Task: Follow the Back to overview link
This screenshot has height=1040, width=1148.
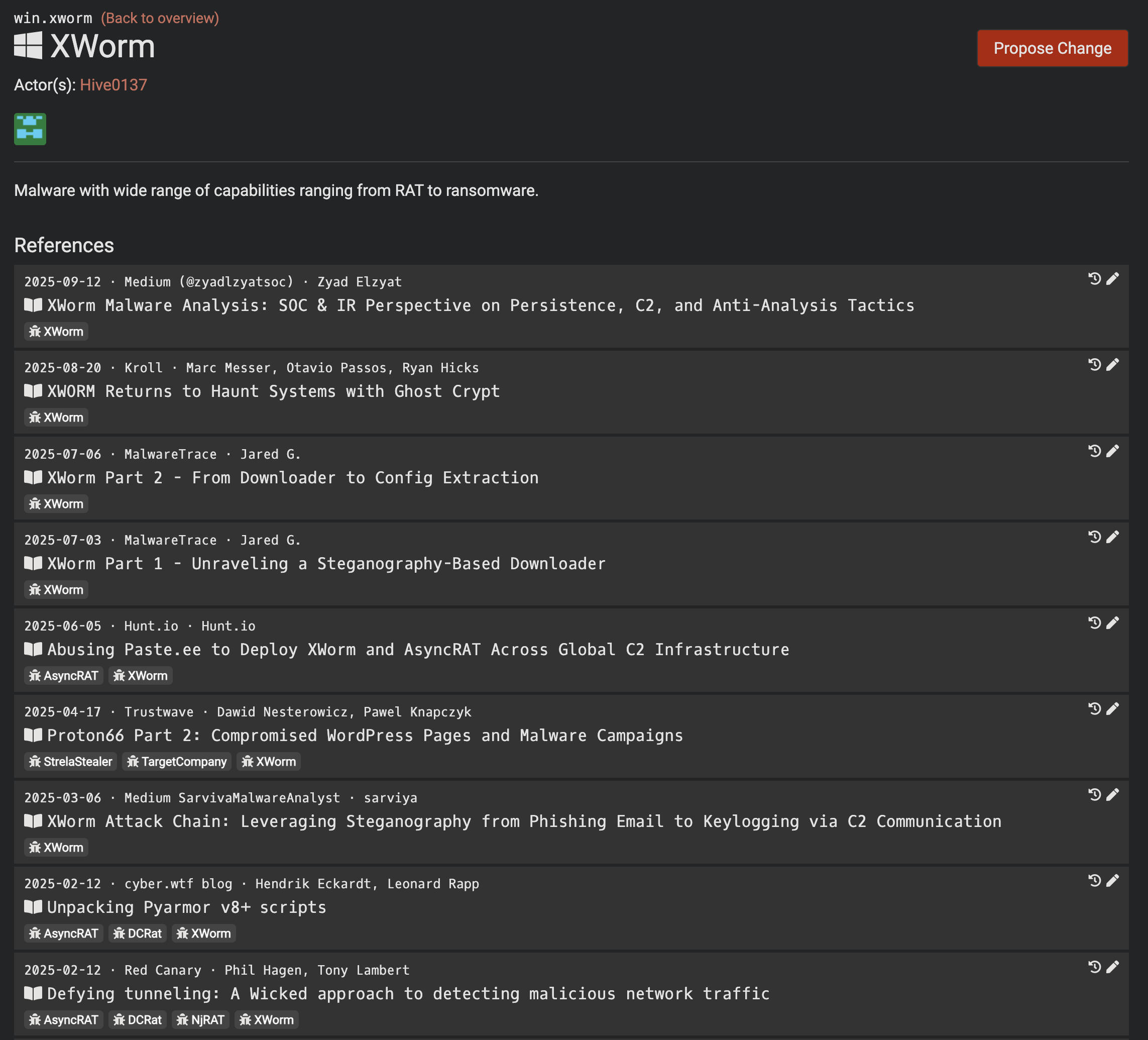Action: 160,18
